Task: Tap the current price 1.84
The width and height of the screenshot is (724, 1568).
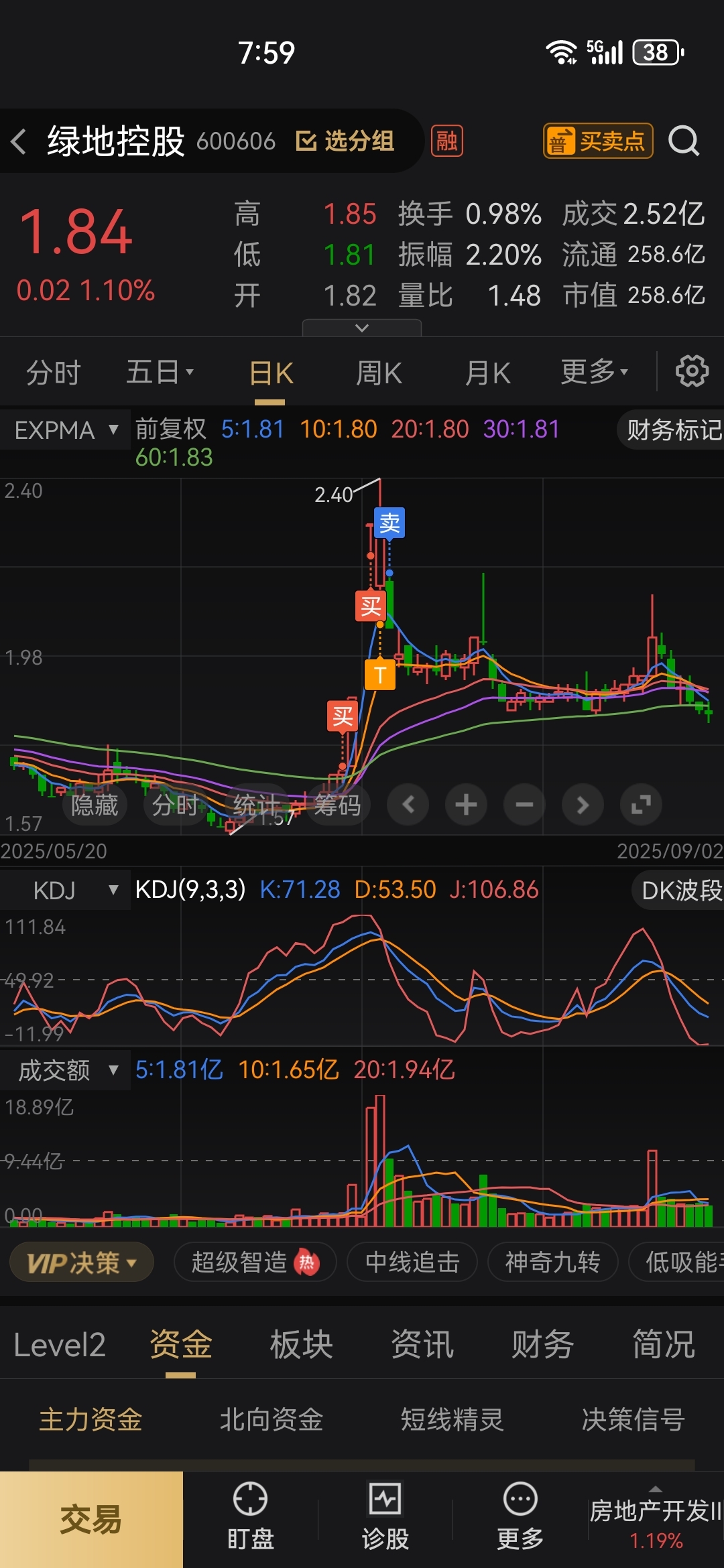Action: point(76,233)
